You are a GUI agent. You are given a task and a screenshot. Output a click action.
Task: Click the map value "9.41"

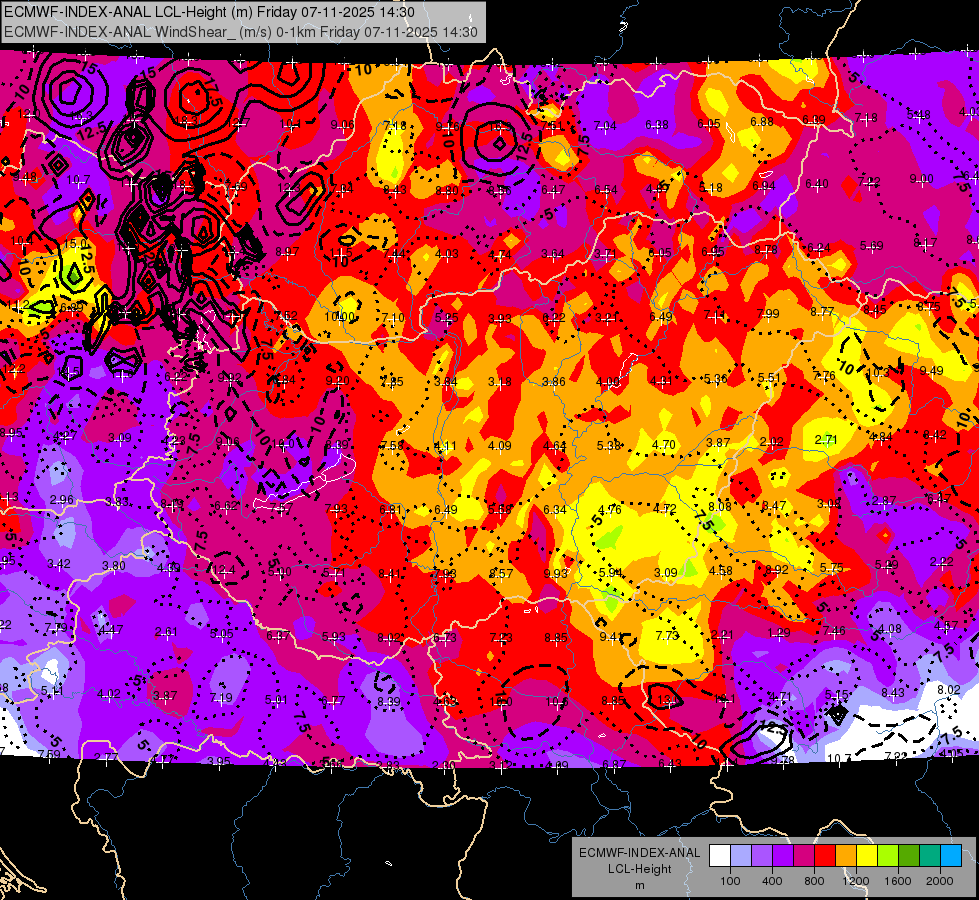[x=611, y=636]
